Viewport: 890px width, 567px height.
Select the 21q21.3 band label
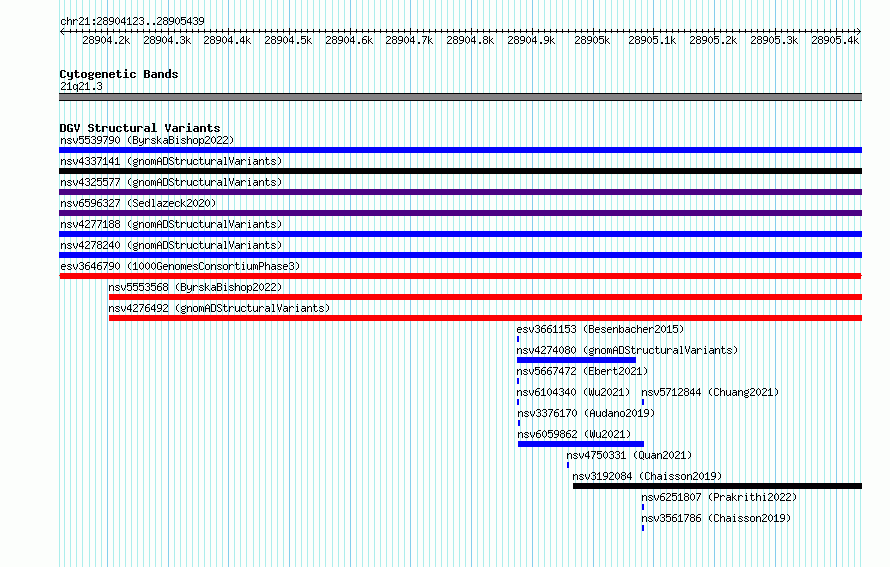[x=81, y=86]
